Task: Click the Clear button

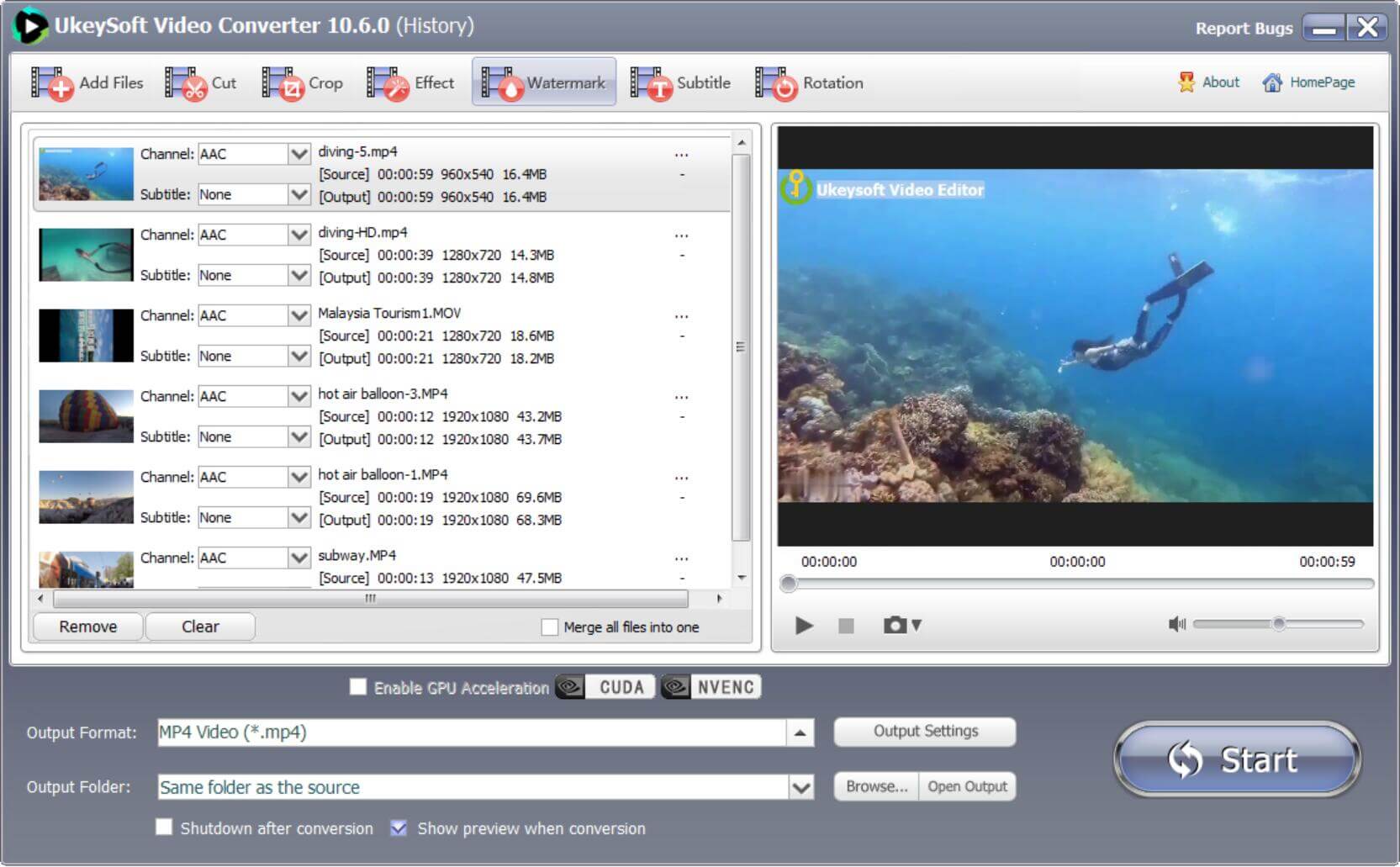Action: coord(200,626)
